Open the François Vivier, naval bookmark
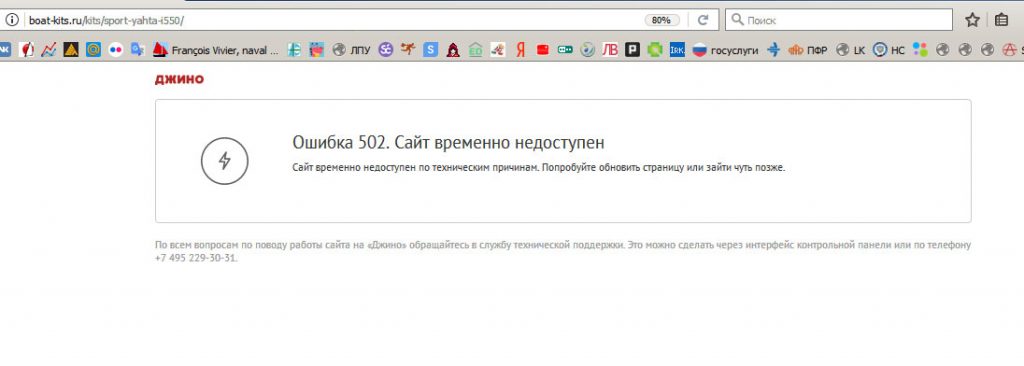The image size is (1024, 366). pyautogui.click(x=216, y=49)
